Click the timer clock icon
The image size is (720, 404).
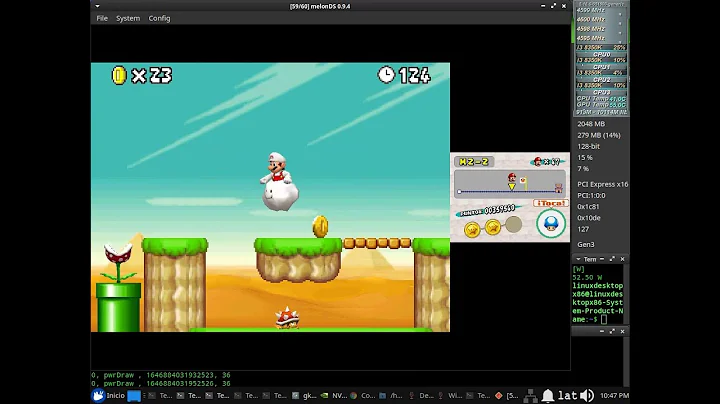click(x=386, y=74)
